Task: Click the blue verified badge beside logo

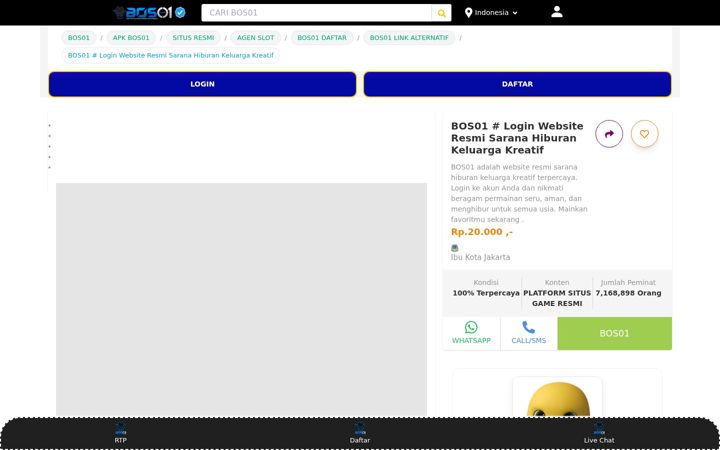Action: [x=180, y=12]
